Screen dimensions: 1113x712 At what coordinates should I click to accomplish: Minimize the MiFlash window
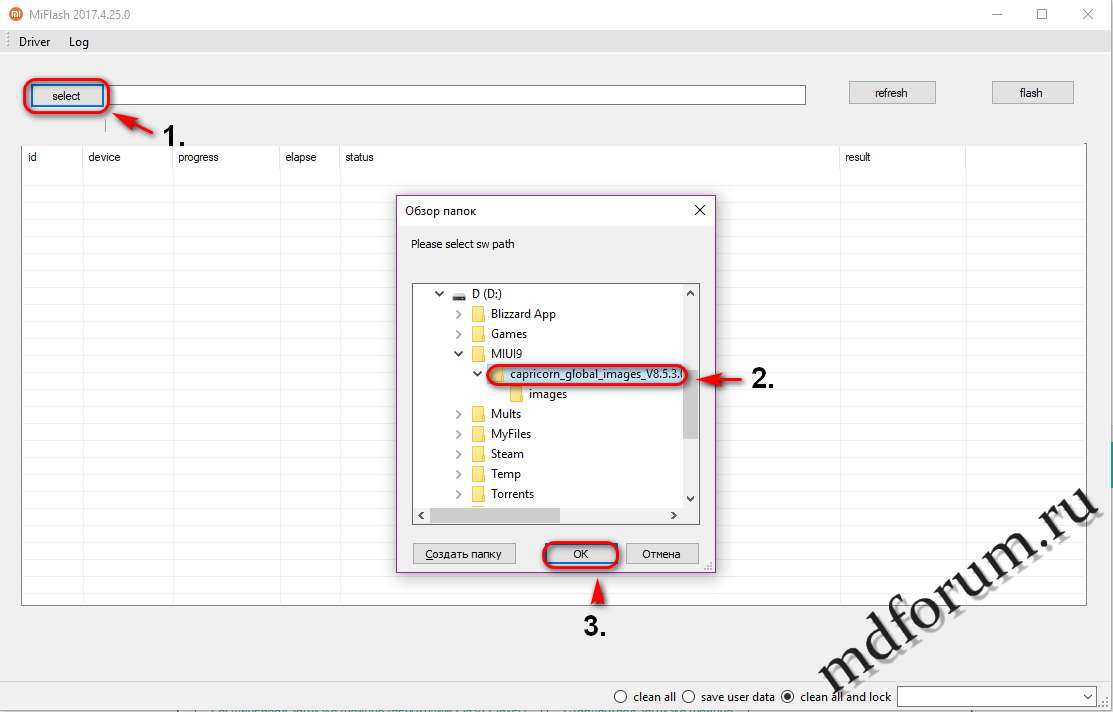998,13
